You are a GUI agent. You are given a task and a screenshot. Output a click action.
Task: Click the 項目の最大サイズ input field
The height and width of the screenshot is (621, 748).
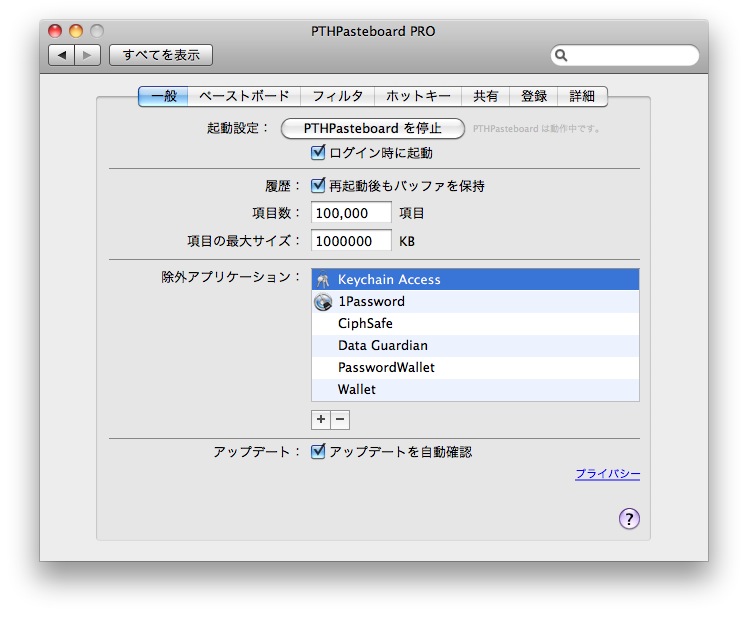(351, 241)
